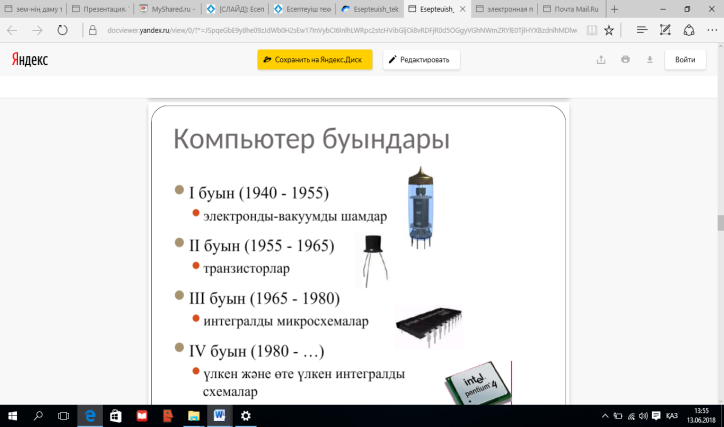Open a new browser tab
This screenshot has width=724, height=427.
click(614, 9)
